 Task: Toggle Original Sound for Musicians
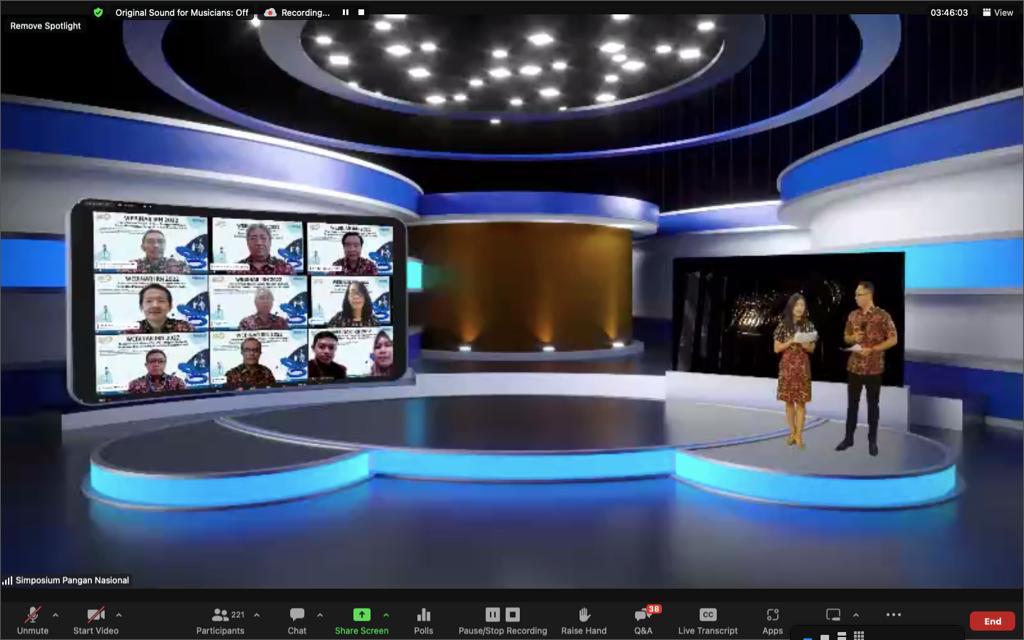181,13
